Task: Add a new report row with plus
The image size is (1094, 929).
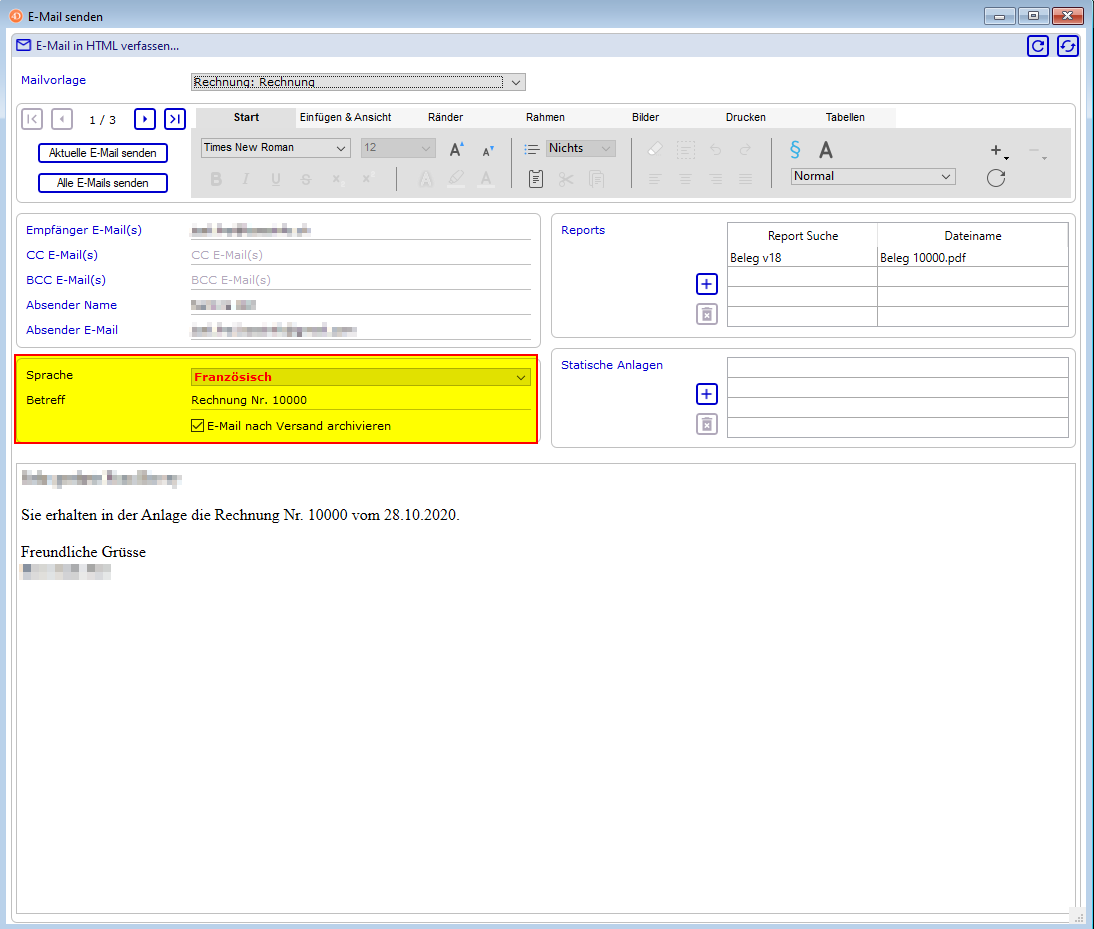Action: pyautogui.click(x=707, y=285)
